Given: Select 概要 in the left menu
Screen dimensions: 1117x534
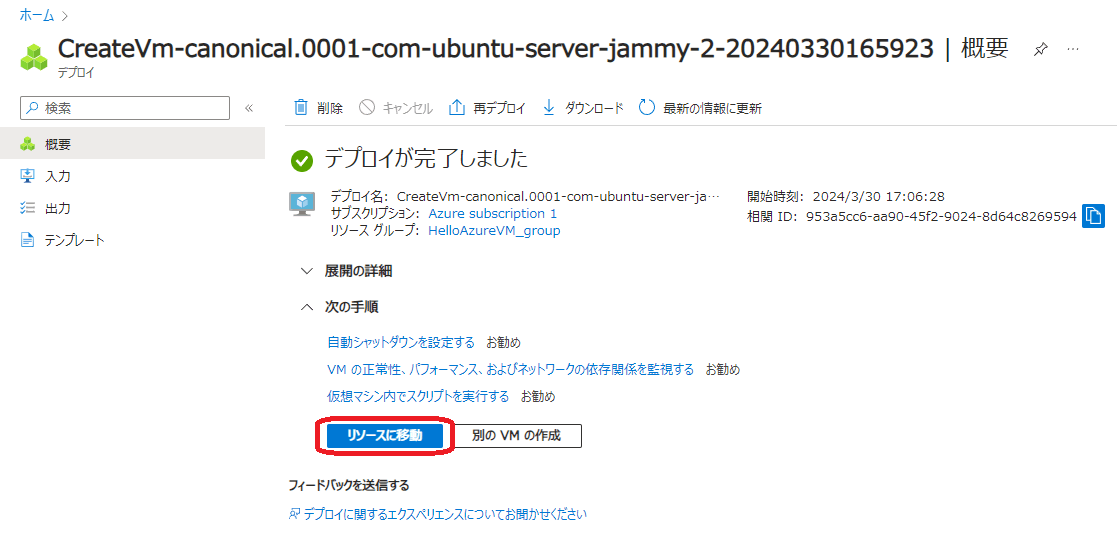Looking at the screenshot, I should [133, 145].
